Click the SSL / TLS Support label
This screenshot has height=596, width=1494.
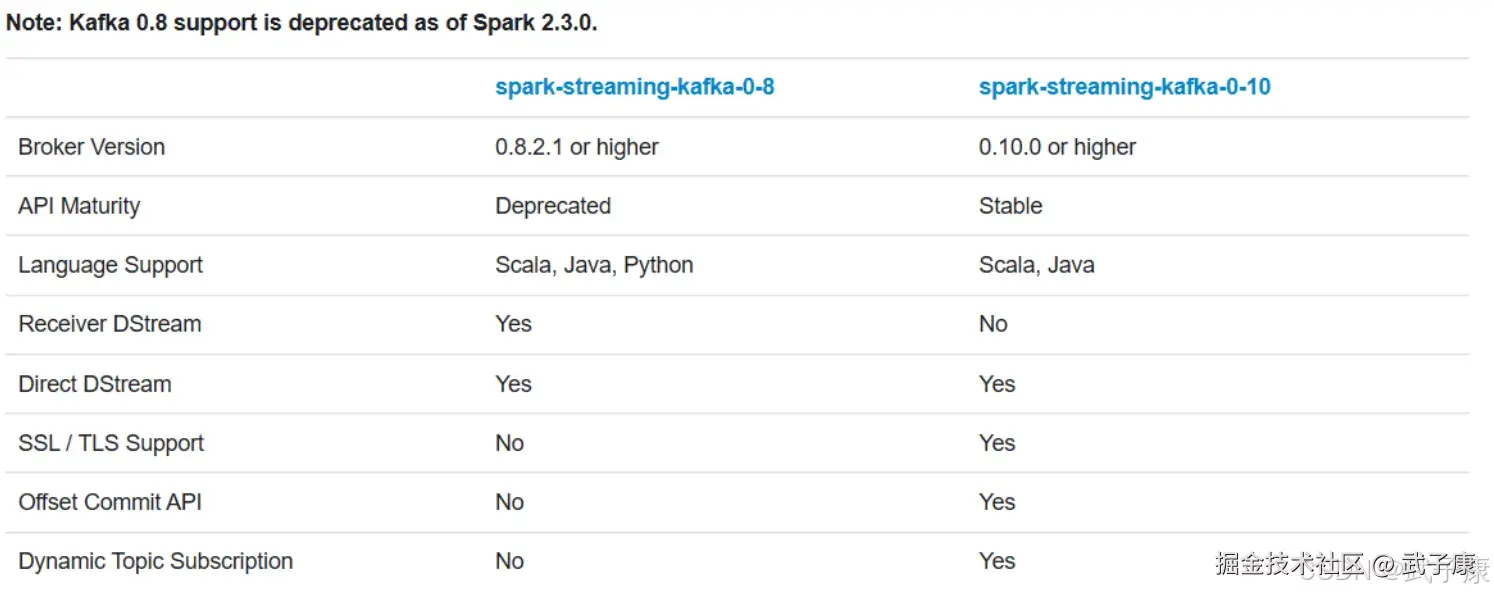[x=111, y=443]
